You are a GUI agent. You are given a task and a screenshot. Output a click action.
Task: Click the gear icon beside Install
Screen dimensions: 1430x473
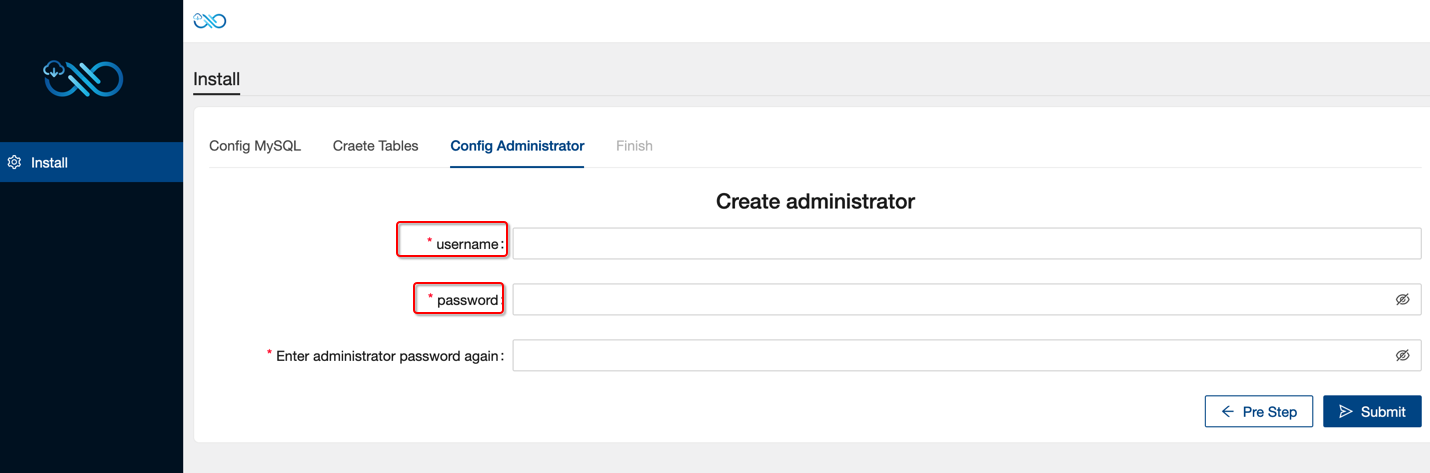point(15,162)
